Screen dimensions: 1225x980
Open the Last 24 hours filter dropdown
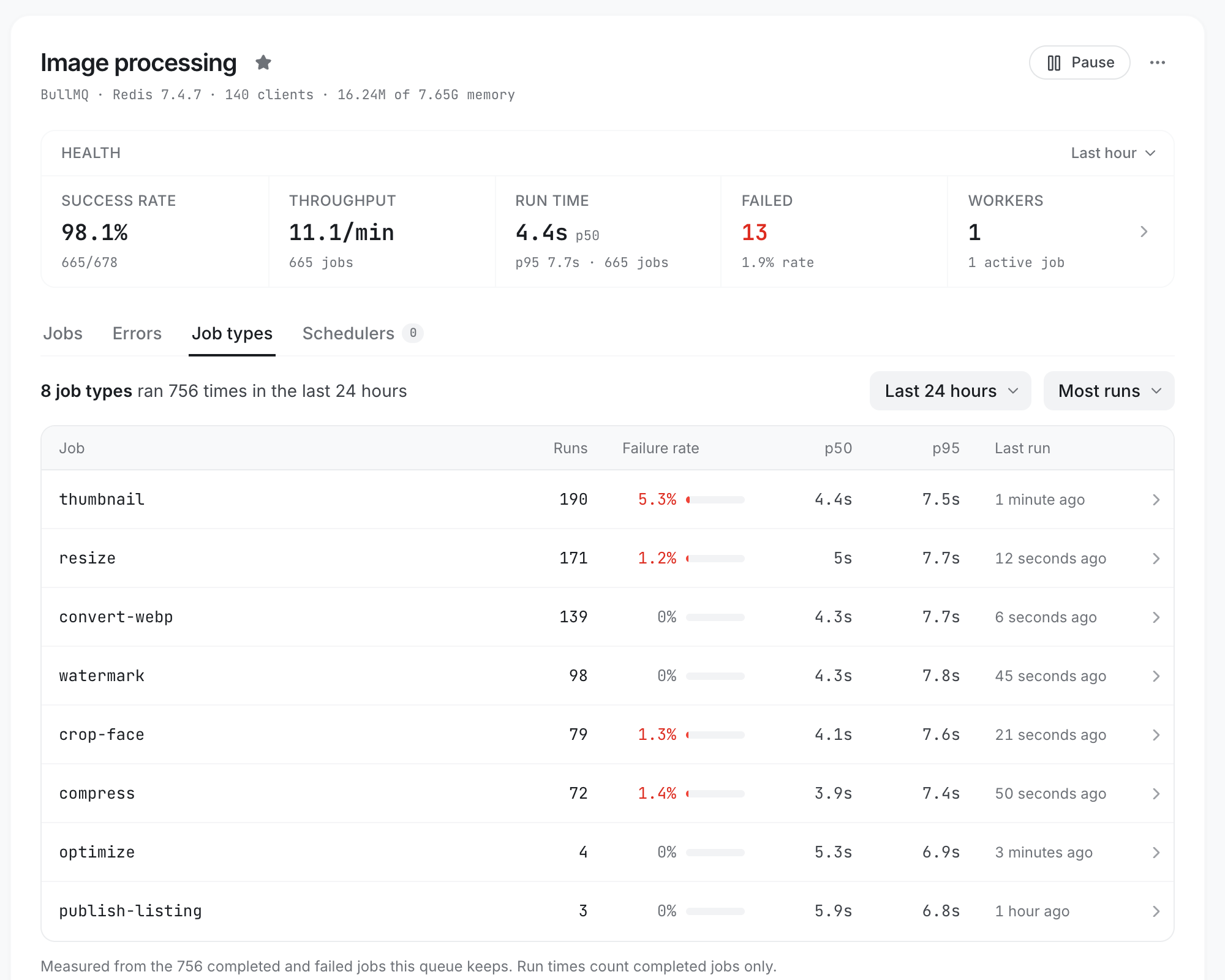pos(951,391)
